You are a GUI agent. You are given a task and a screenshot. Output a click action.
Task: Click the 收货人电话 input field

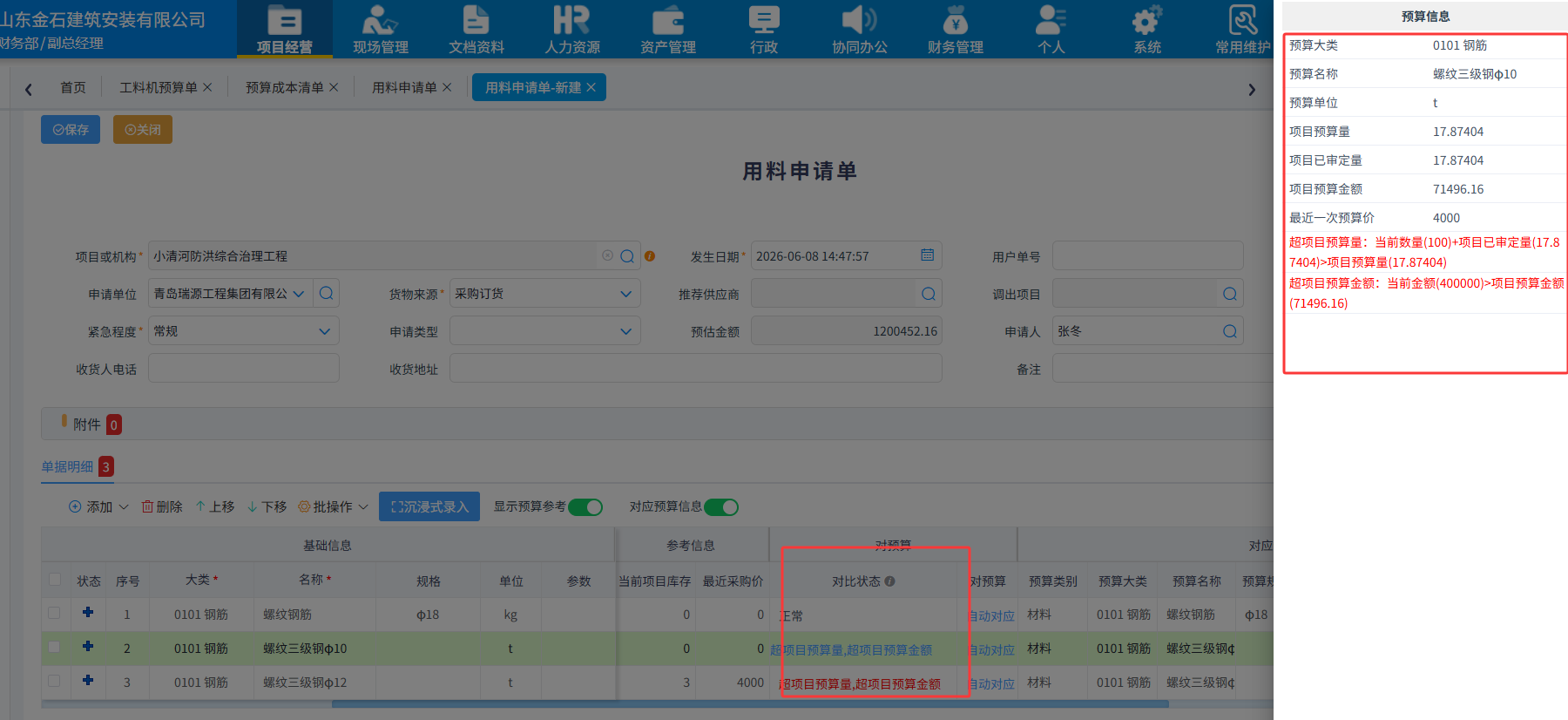(x=244, y=368)
